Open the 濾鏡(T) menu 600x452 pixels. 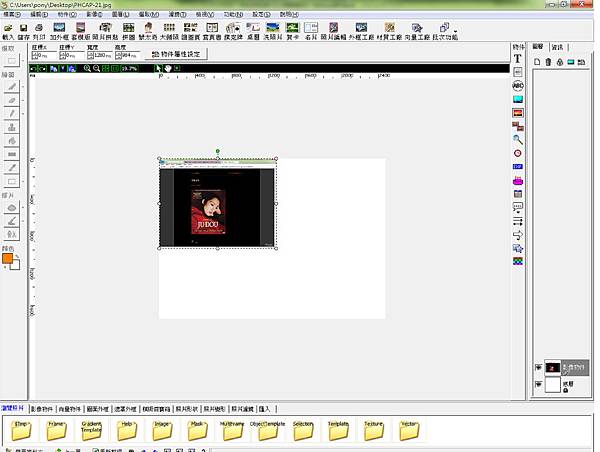177,15
